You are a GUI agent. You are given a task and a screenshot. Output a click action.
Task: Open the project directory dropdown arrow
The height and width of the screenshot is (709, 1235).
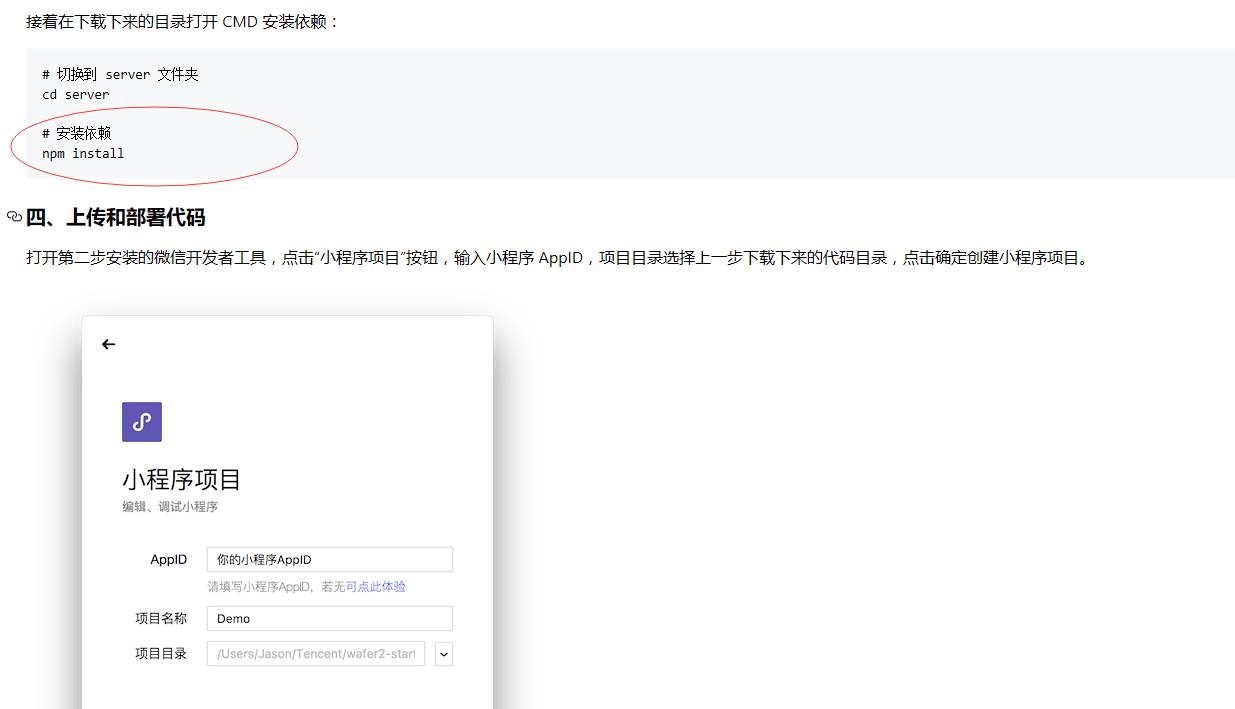pos(444,654)
